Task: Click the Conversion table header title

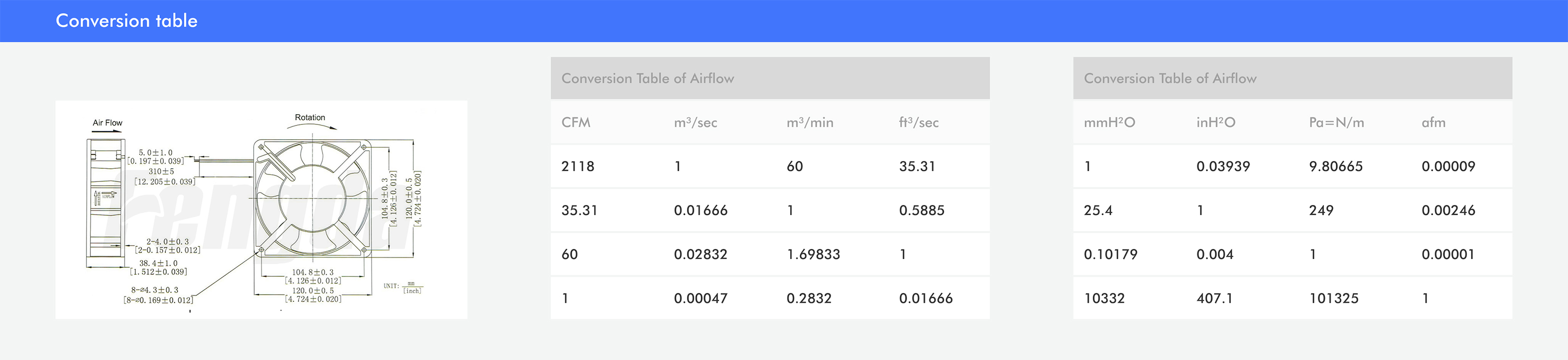Action: 127,21
